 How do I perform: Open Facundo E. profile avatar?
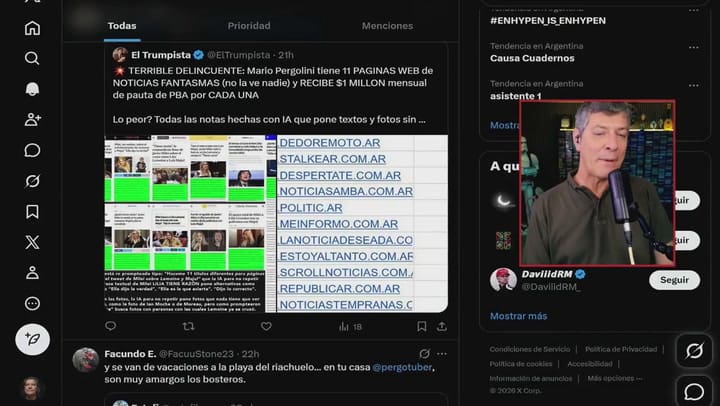[86, 359]
